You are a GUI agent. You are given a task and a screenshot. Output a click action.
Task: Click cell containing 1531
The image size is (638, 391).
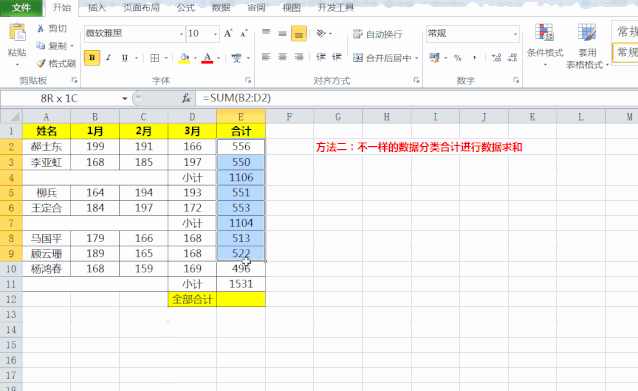[241, 284]
